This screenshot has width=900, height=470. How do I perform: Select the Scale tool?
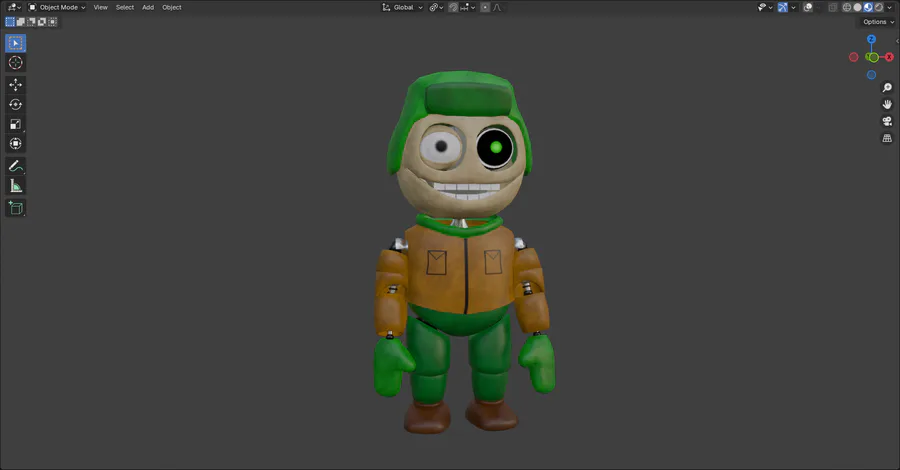[15, 124]
